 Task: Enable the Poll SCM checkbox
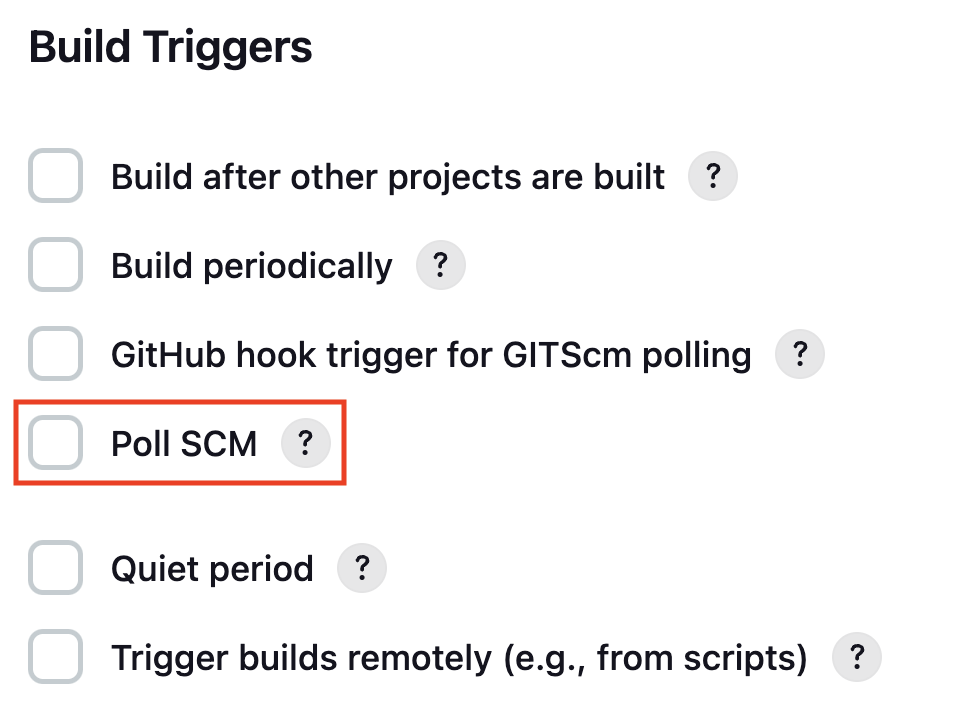(x=56, y=443)
